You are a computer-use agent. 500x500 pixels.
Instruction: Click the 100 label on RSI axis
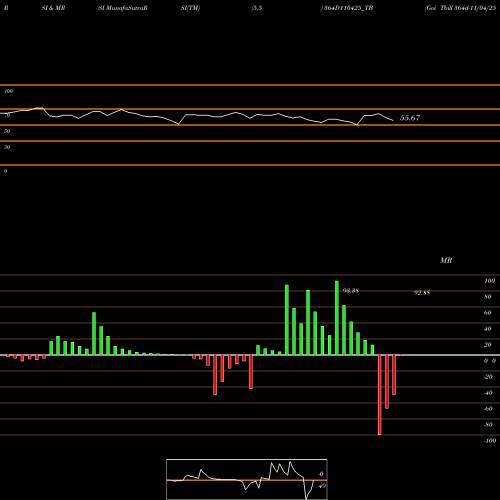pos(9,91)
